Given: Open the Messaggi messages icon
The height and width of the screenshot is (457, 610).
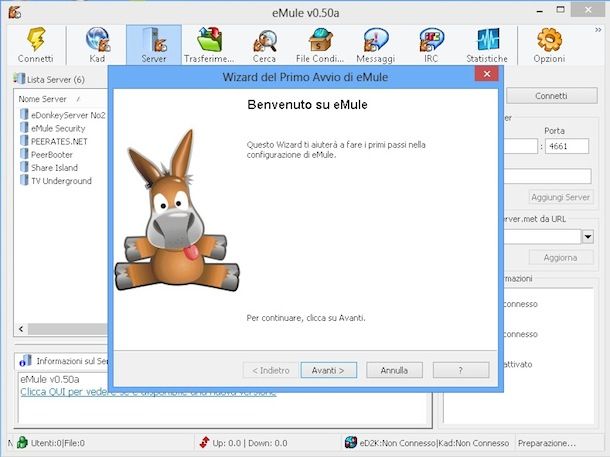Looking at the screenshot, I should click(x=375, y=39).
